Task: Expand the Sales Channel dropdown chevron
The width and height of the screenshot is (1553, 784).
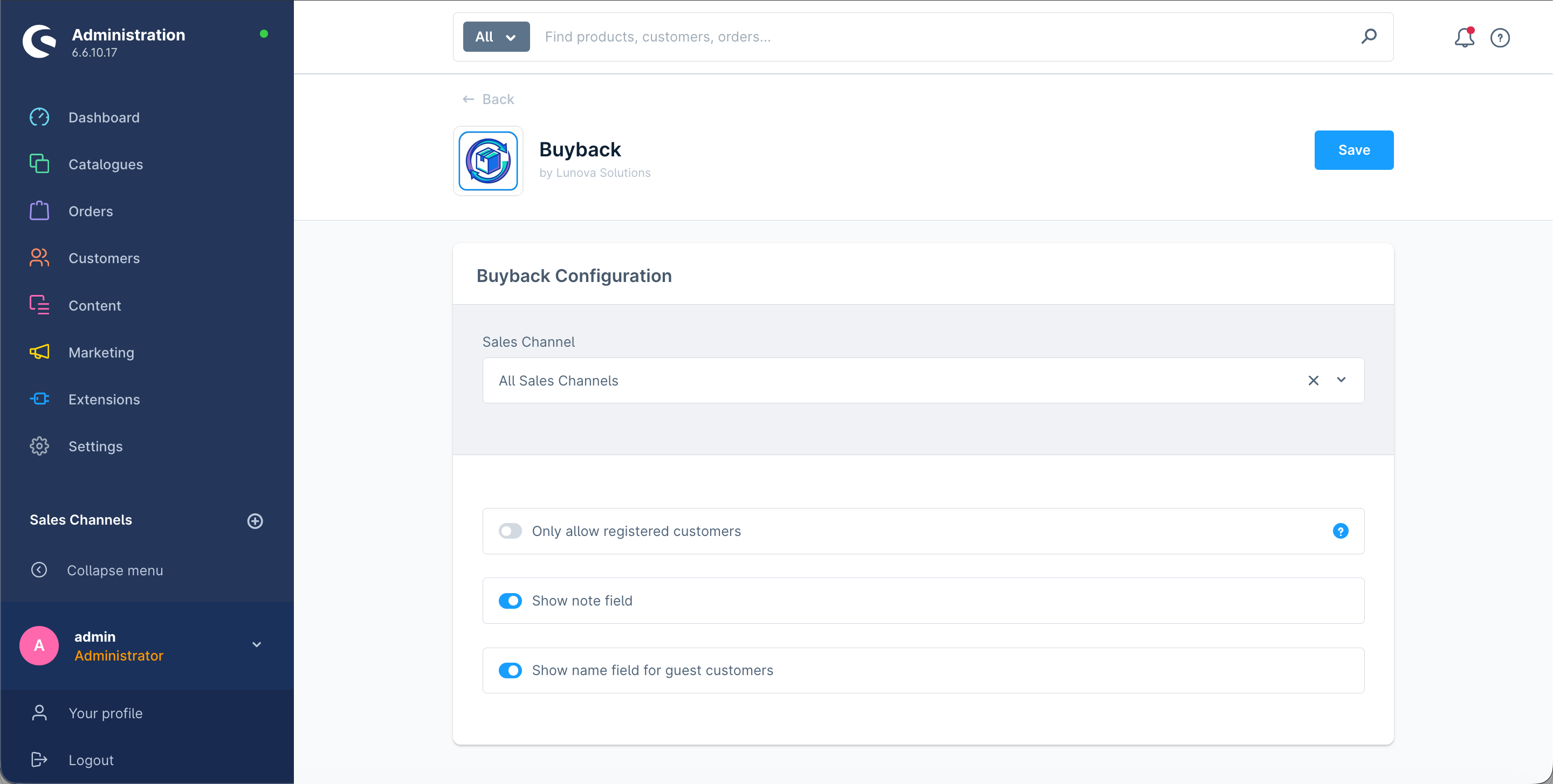Action: point(1341,380)
